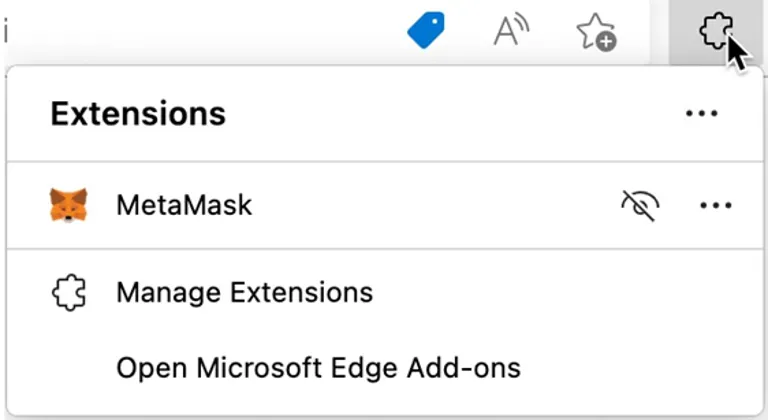Click blank space right of Manage Extensions
Viewport: 768px width, 420px height.
tap(563, 293)
